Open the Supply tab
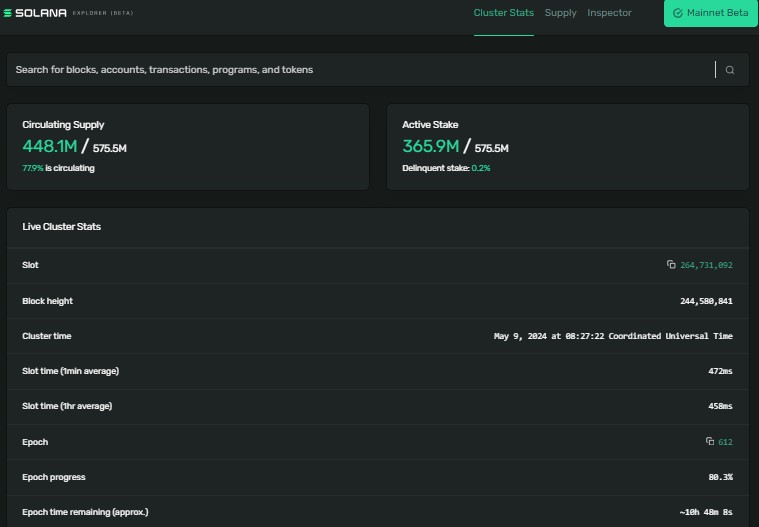 [x=560, y=13]
